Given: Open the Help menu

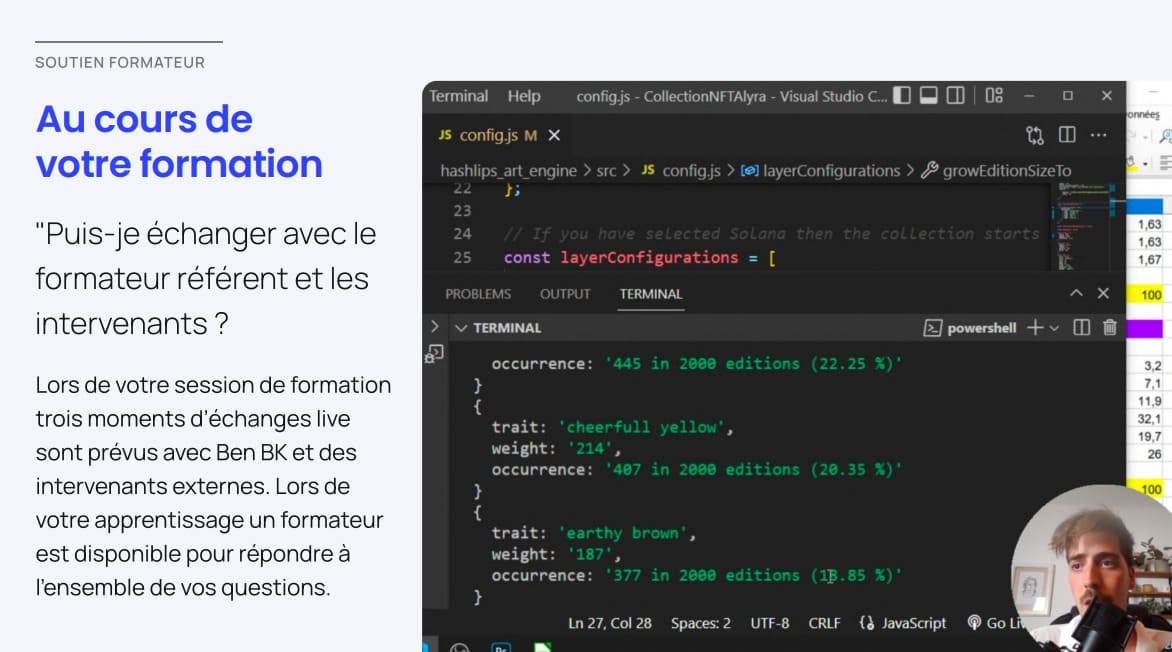Looking at the screenshot, I should 523,96.
